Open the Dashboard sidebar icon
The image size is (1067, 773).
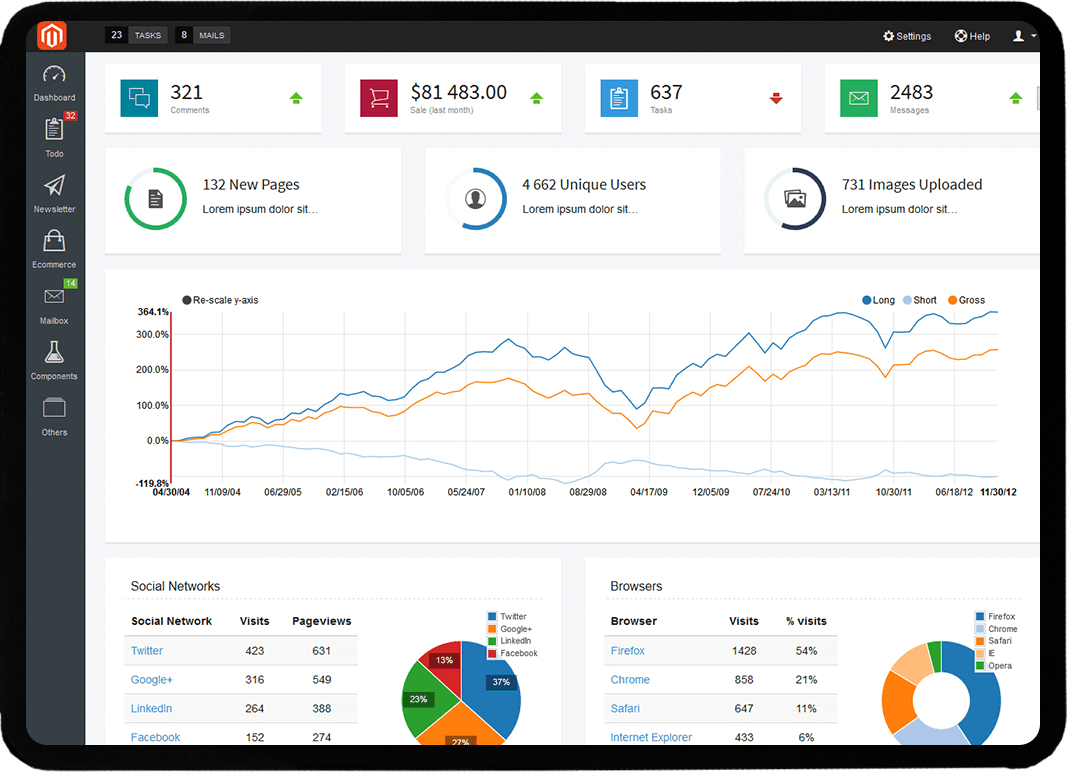(54, 76)
